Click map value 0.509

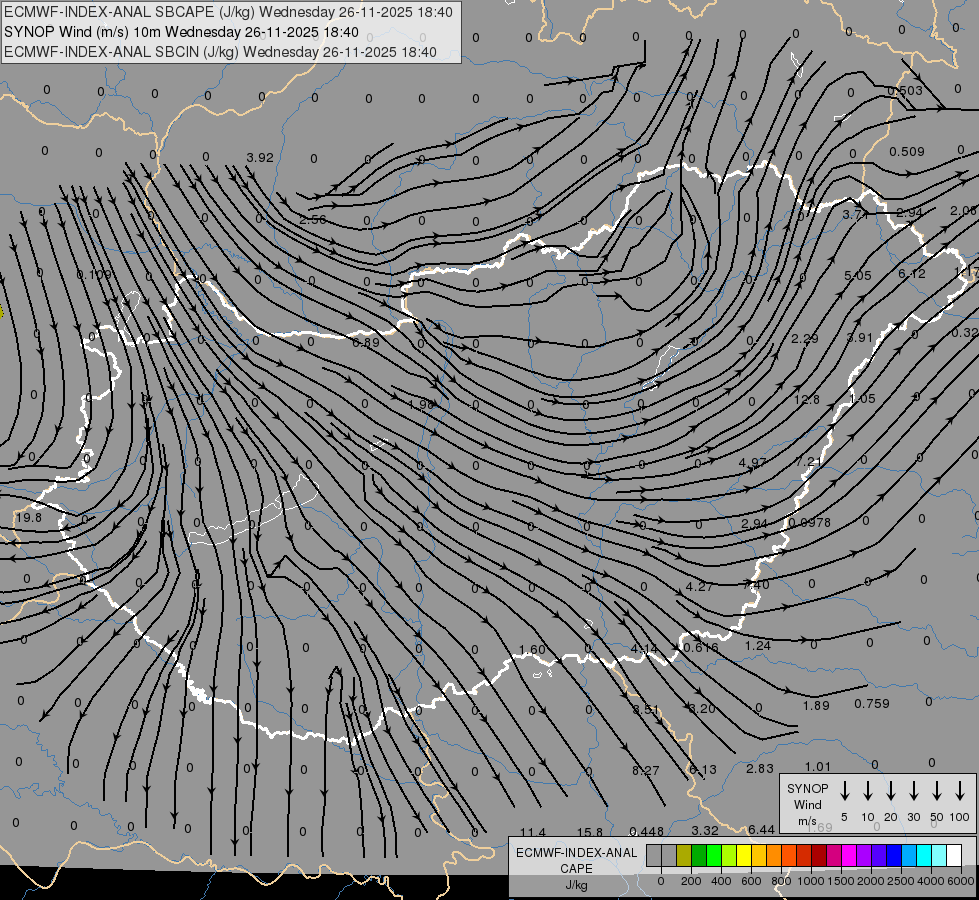[907, 152]
